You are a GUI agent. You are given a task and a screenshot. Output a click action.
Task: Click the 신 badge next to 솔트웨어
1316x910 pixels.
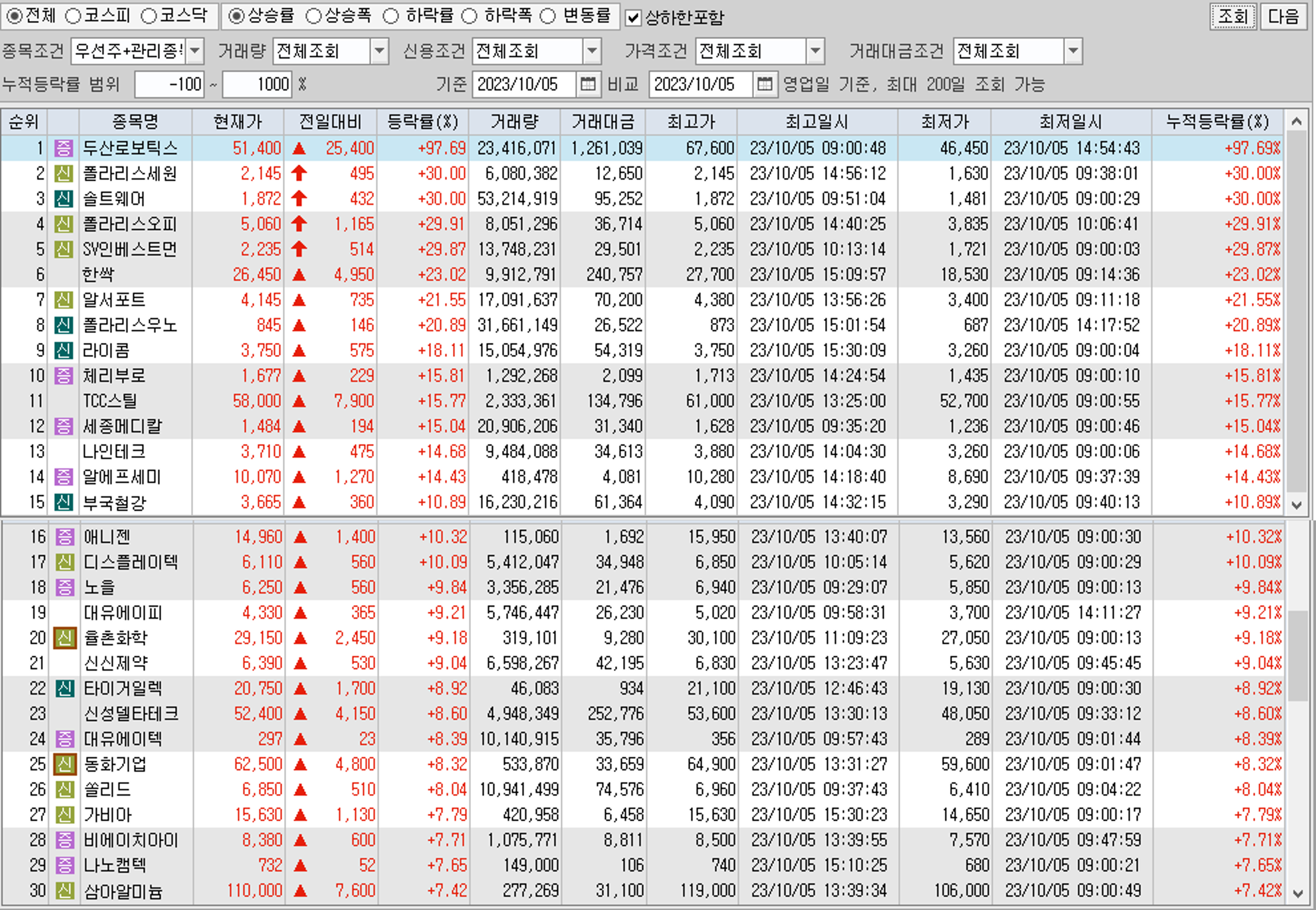(63, 198)
